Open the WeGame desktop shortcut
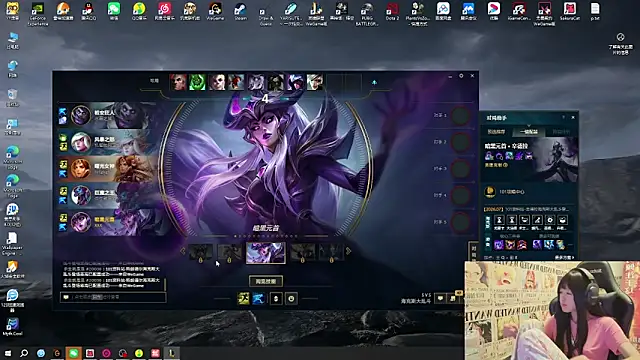Image resolution: width=640 pixels, height=360 pixels. pos(215,12)
